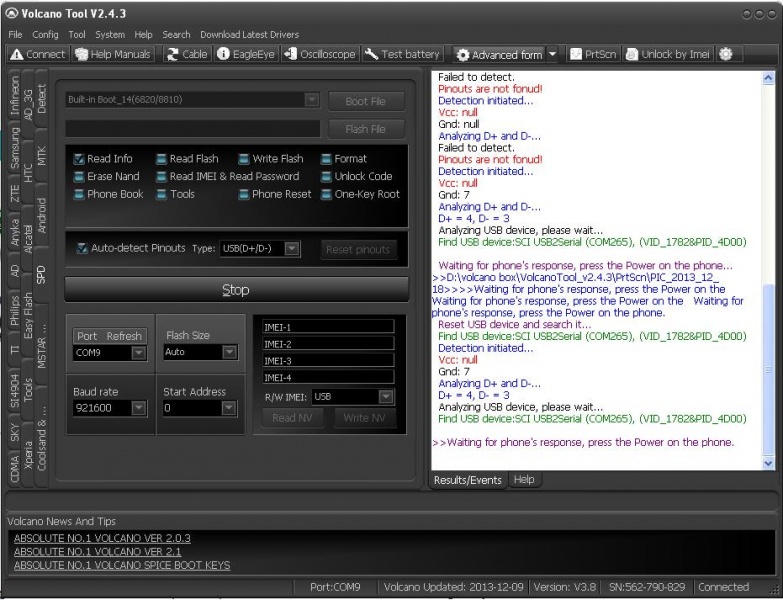
Task: Open ABSOLUTE NO.1 VOLCANO SPICE BOOT KEYS link
Action: tap(122, 565)
